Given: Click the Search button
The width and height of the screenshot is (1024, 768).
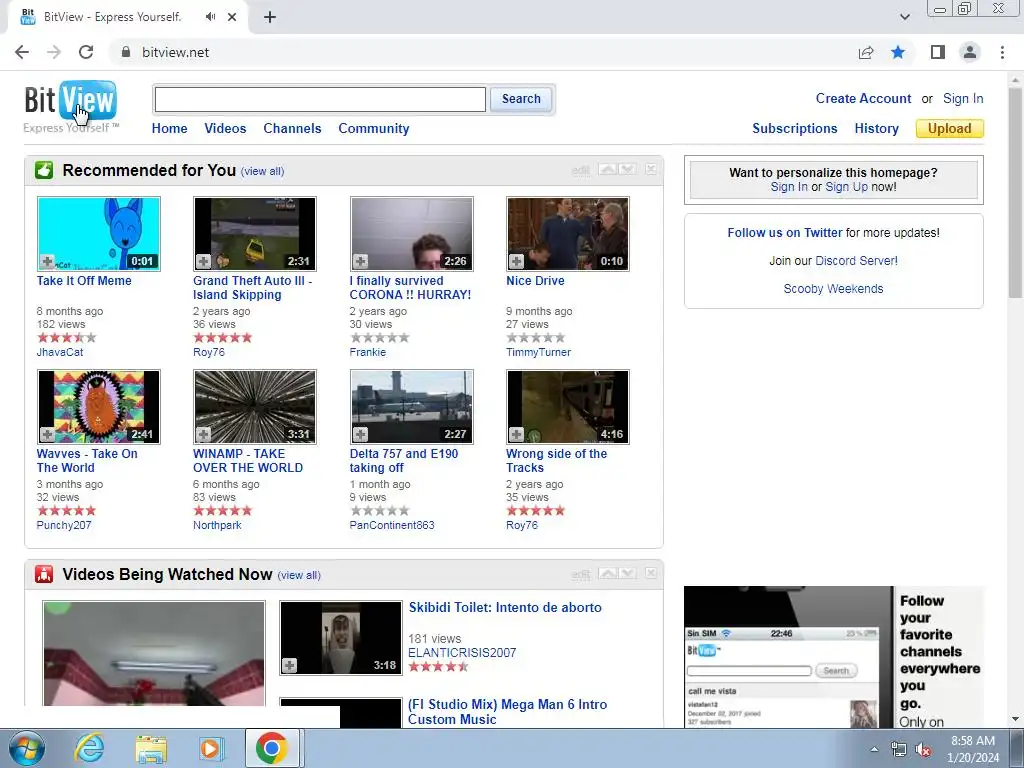Looking at the screenshot, I should coord(521,99).
